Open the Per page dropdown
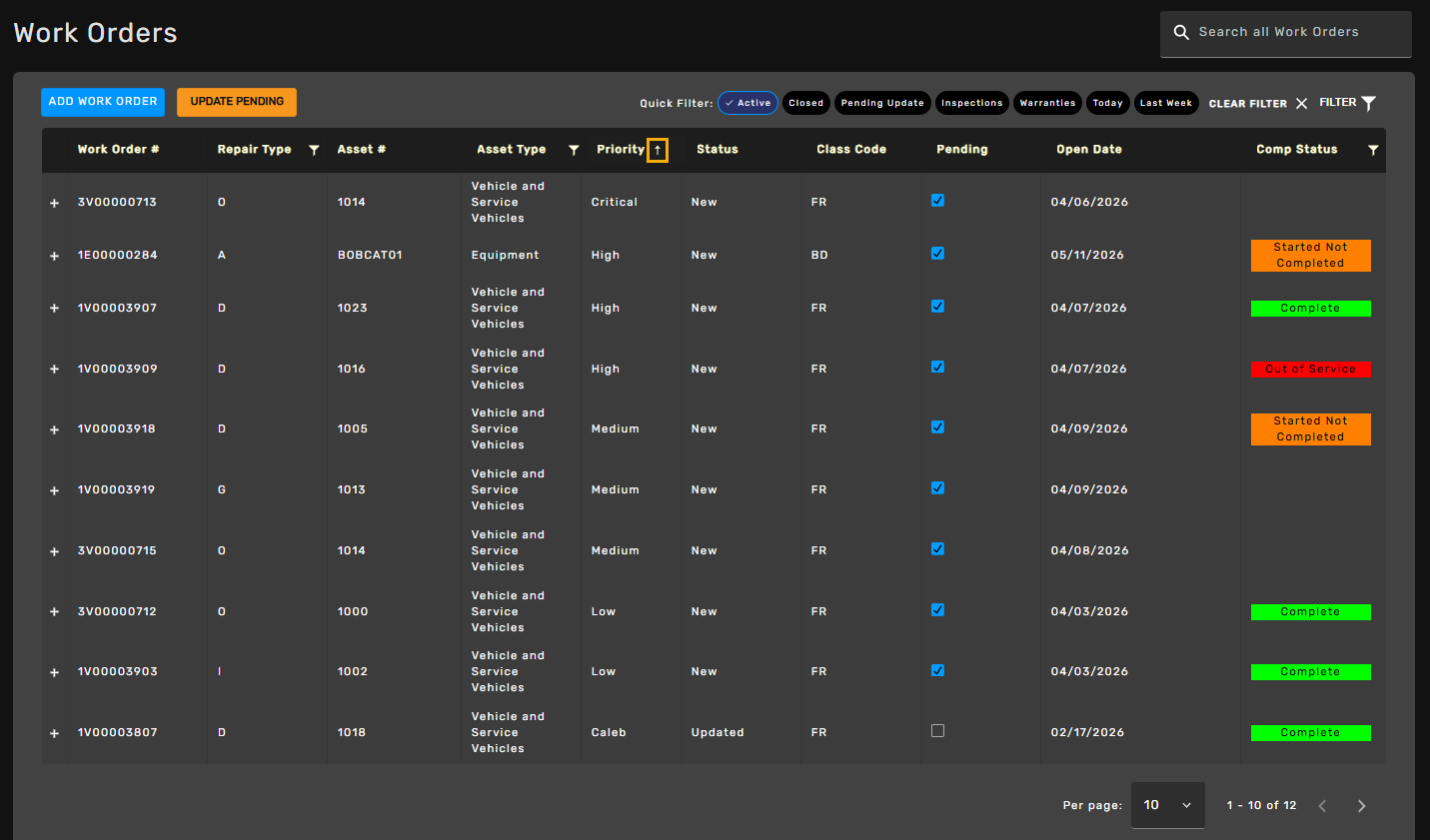Image resolution: width=1430 pixels, height=840 pixels. 1167,805
